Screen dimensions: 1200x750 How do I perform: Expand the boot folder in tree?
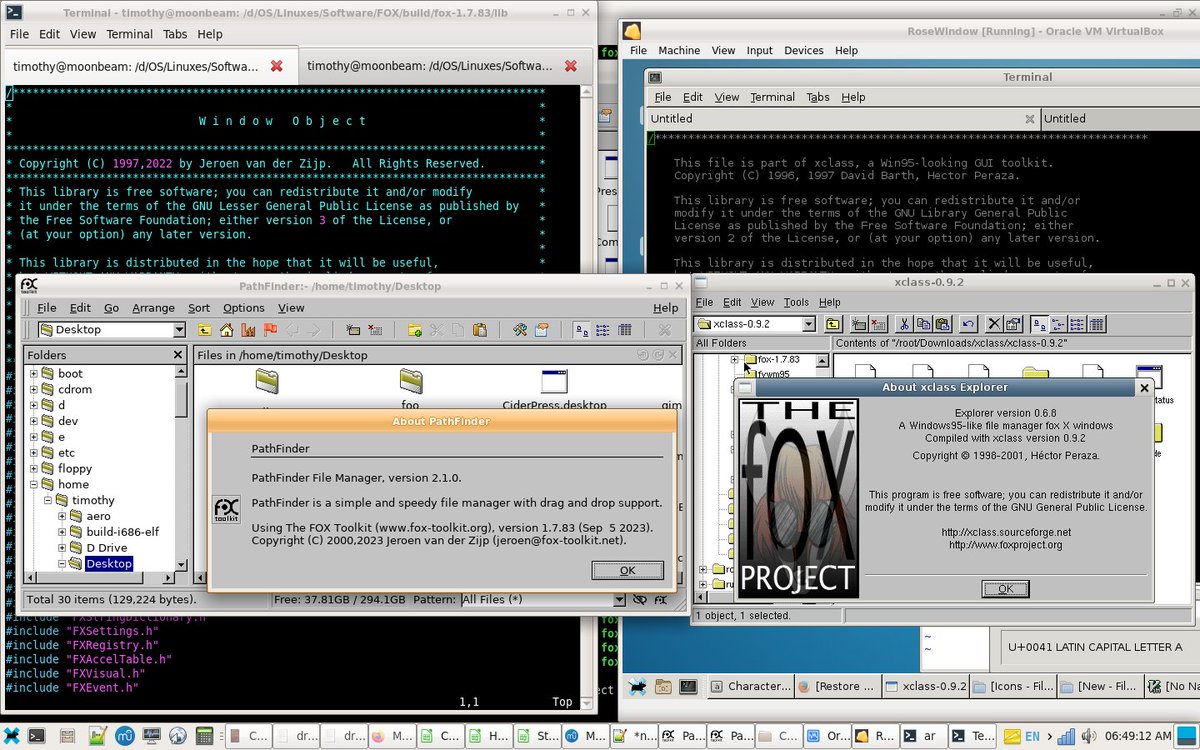[x=33, y=374]
